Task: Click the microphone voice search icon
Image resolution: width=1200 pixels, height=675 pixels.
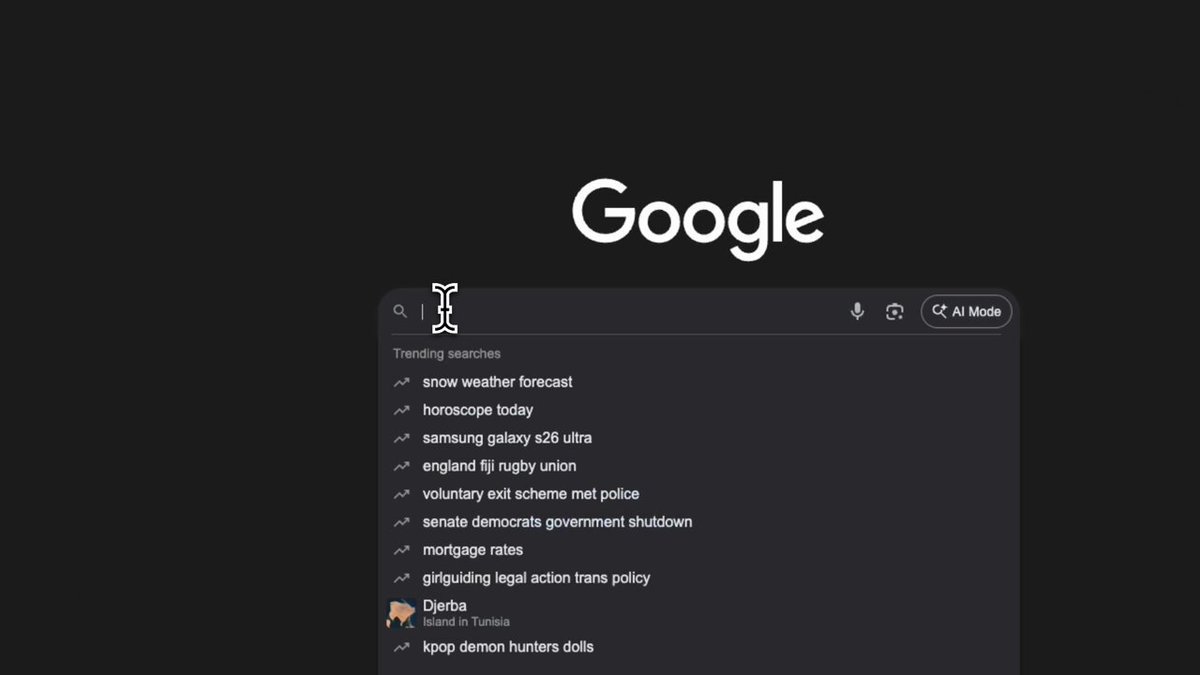Action: click(857, 311)
